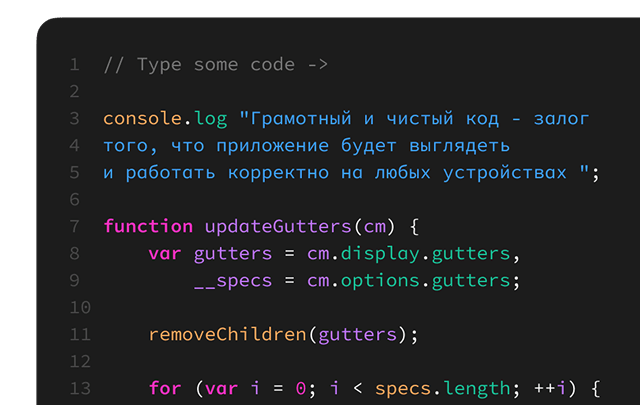Click 'display' property on line 8
The height and width of the screenshot is (405, 640).
[380, 254]
